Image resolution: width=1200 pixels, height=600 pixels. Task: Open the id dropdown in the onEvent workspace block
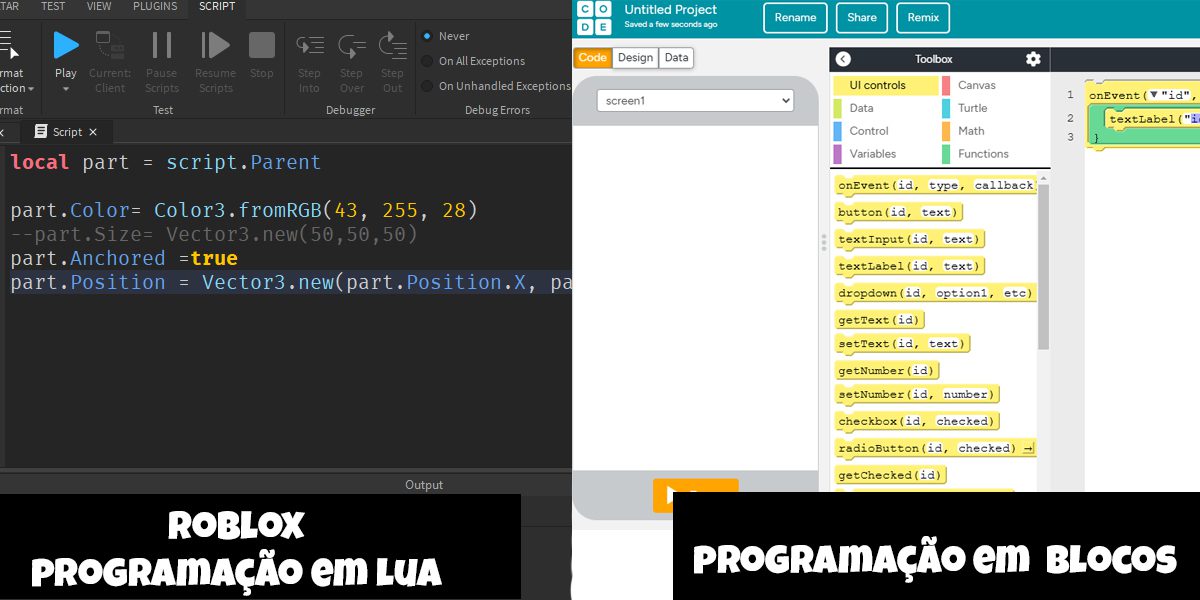click(x=1153, y=95)
